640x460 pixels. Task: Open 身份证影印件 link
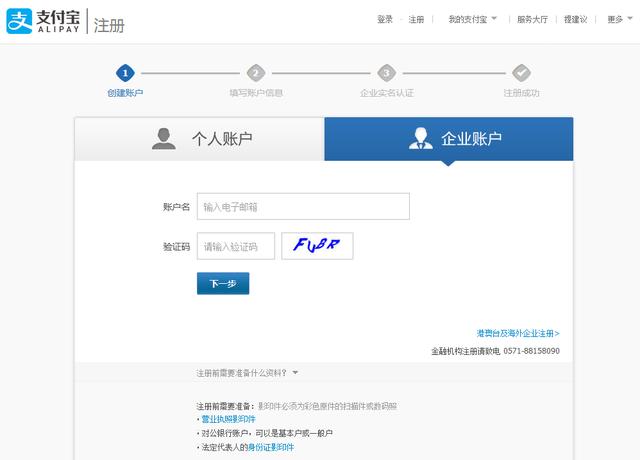[271, 447]
